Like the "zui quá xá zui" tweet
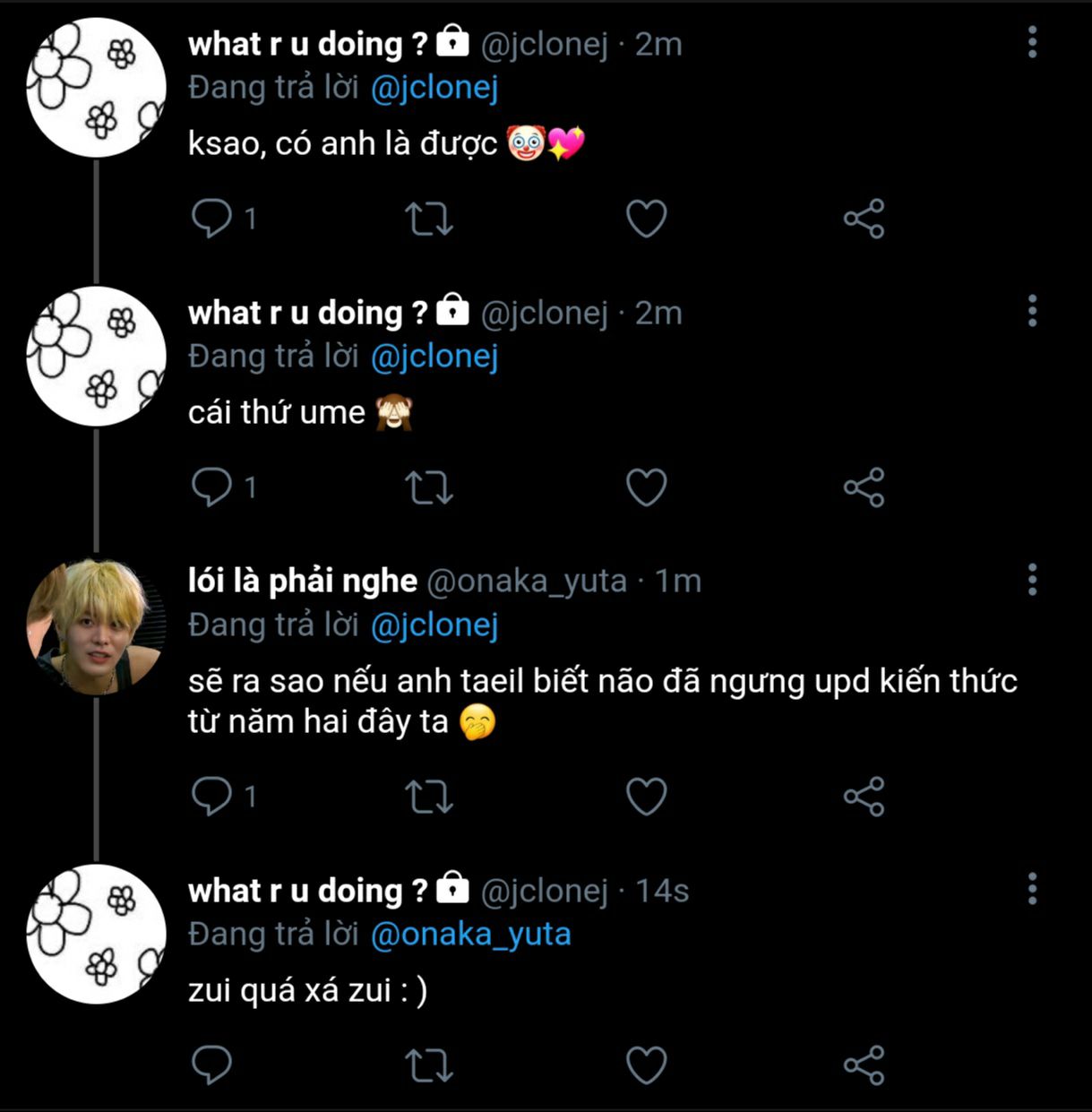The width and height of the screenshot is (1092, 1112). (646, 1065)
